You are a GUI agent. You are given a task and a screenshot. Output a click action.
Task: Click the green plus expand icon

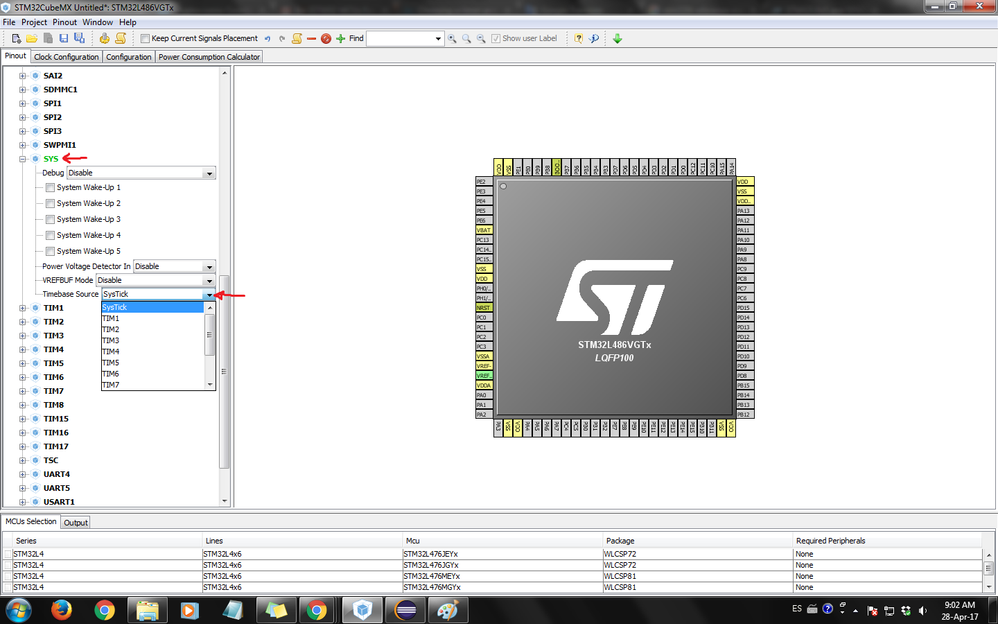pyautogui.click(x=341, y=38)
